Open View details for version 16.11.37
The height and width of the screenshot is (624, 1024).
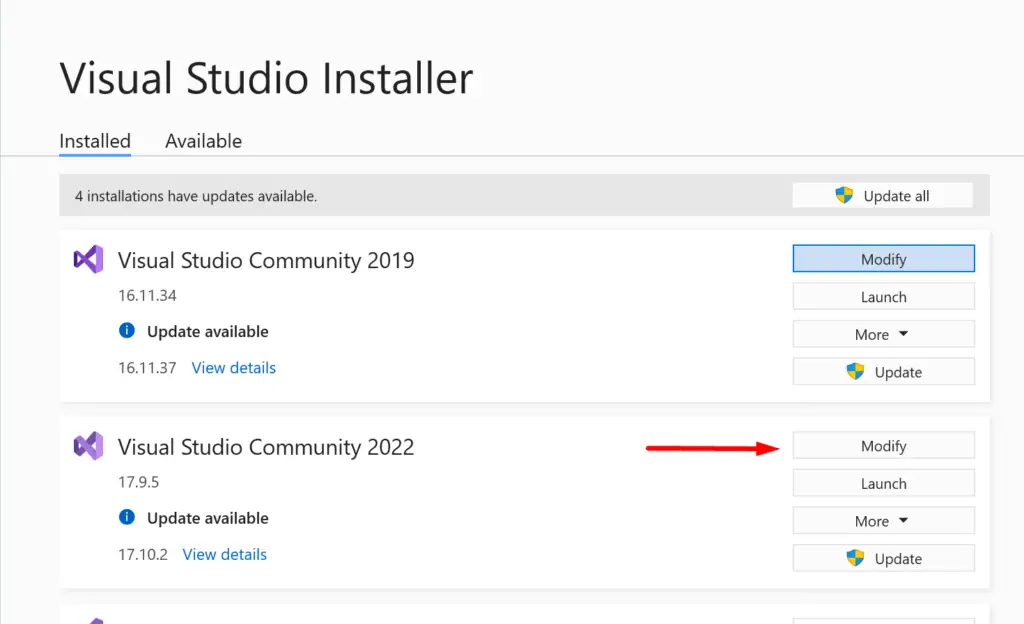(233, 368)
